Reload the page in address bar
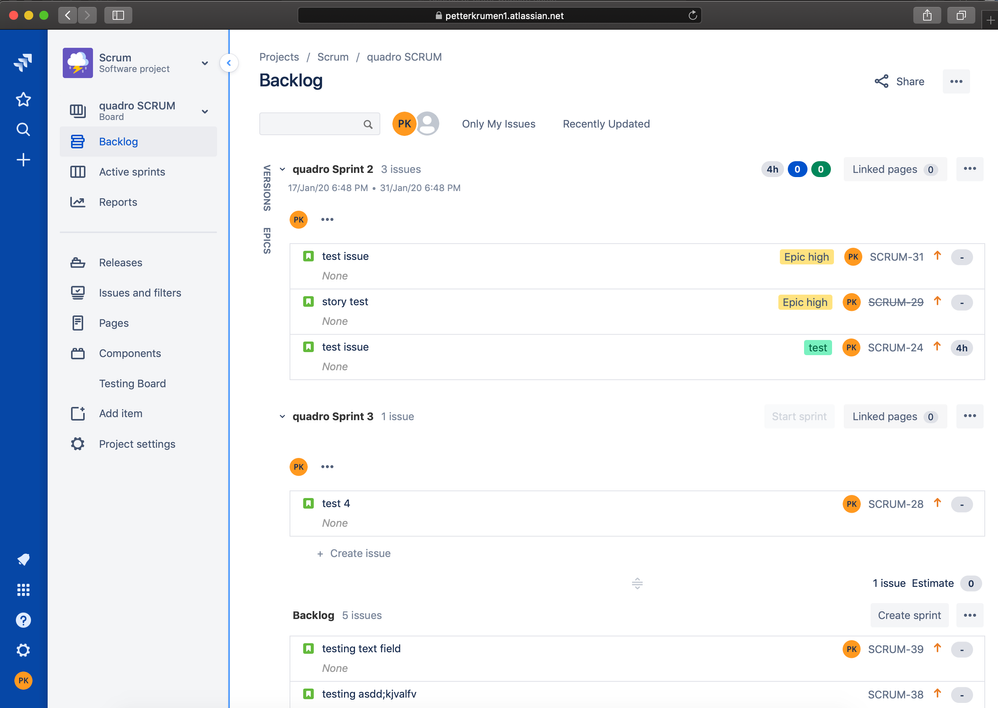Screen dimensions: 998x708 pyautogui.click(x=692, y=15)
